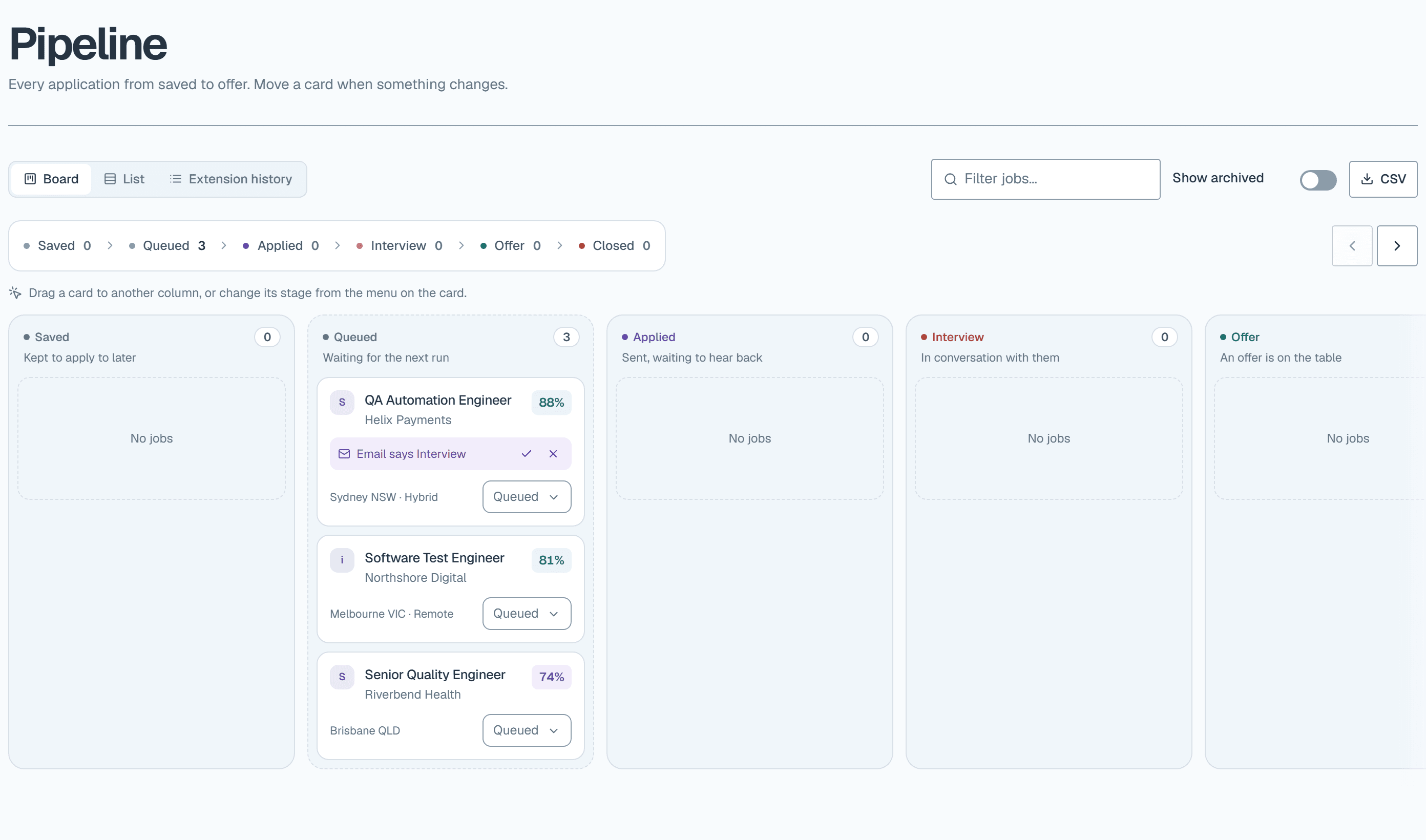Select the Applied stage in the stage summary
The width and height of the screenshot is (1426, 840).
click(281, 246)
